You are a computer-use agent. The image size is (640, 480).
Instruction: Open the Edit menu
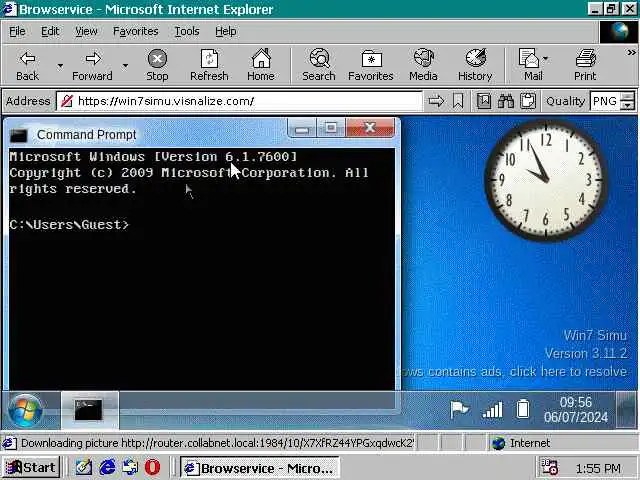click(x=50, y=31)
